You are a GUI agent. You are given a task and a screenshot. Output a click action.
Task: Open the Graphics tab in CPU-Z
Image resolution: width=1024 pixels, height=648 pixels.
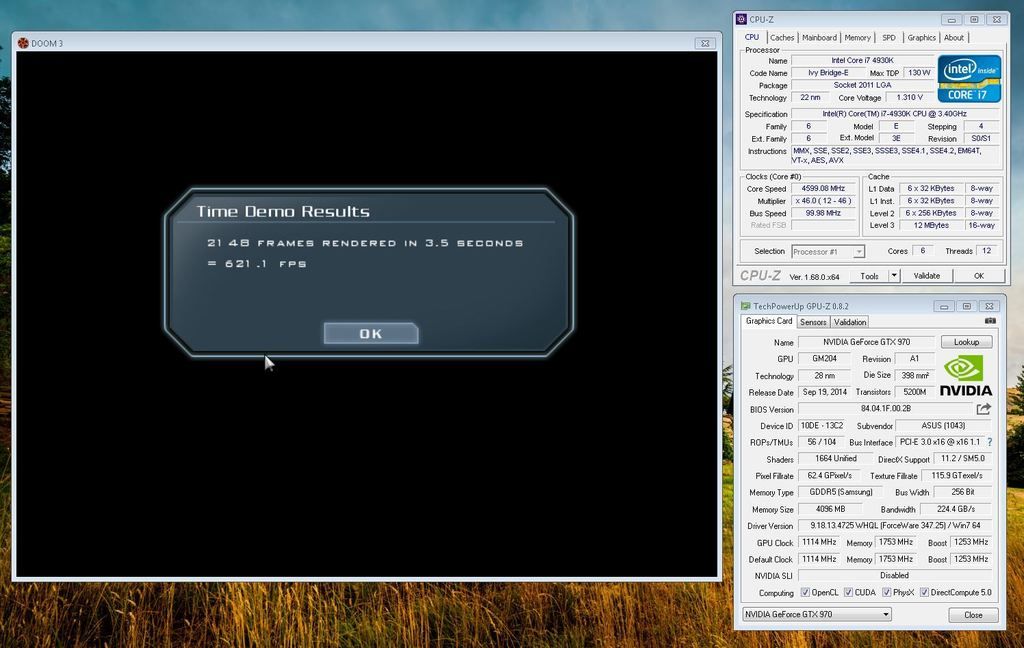click(x=921, y=38)
